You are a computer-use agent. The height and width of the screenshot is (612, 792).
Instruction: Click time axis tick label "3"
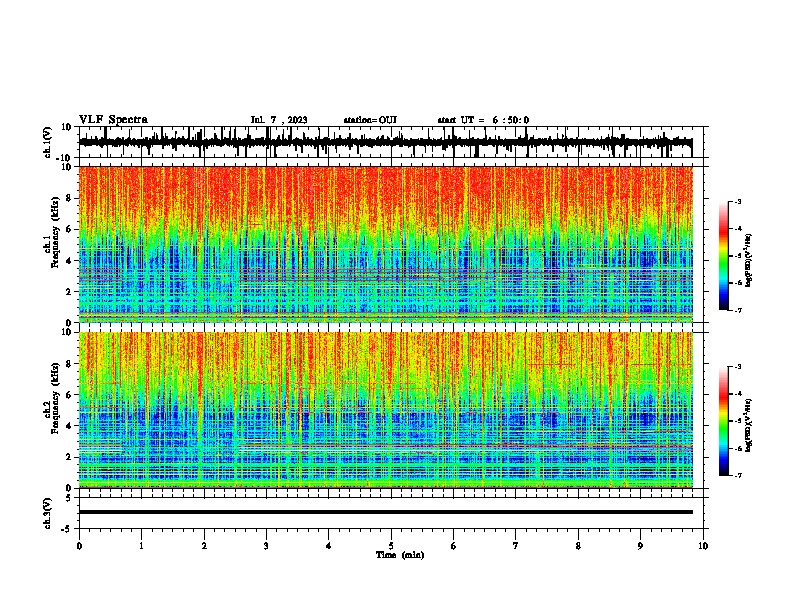click(266, 546)
